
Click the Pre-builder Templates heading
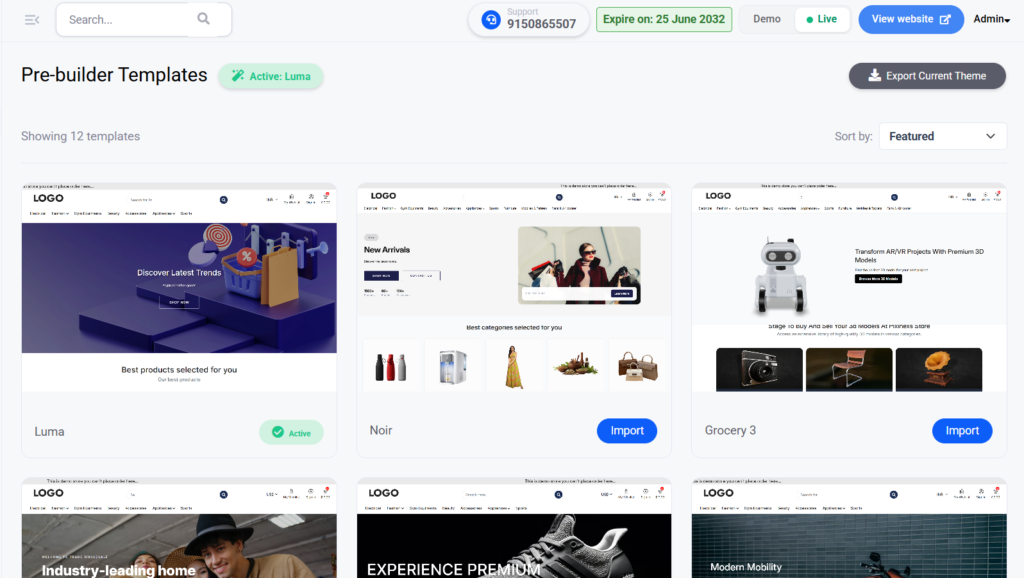(x=114, y=75)
